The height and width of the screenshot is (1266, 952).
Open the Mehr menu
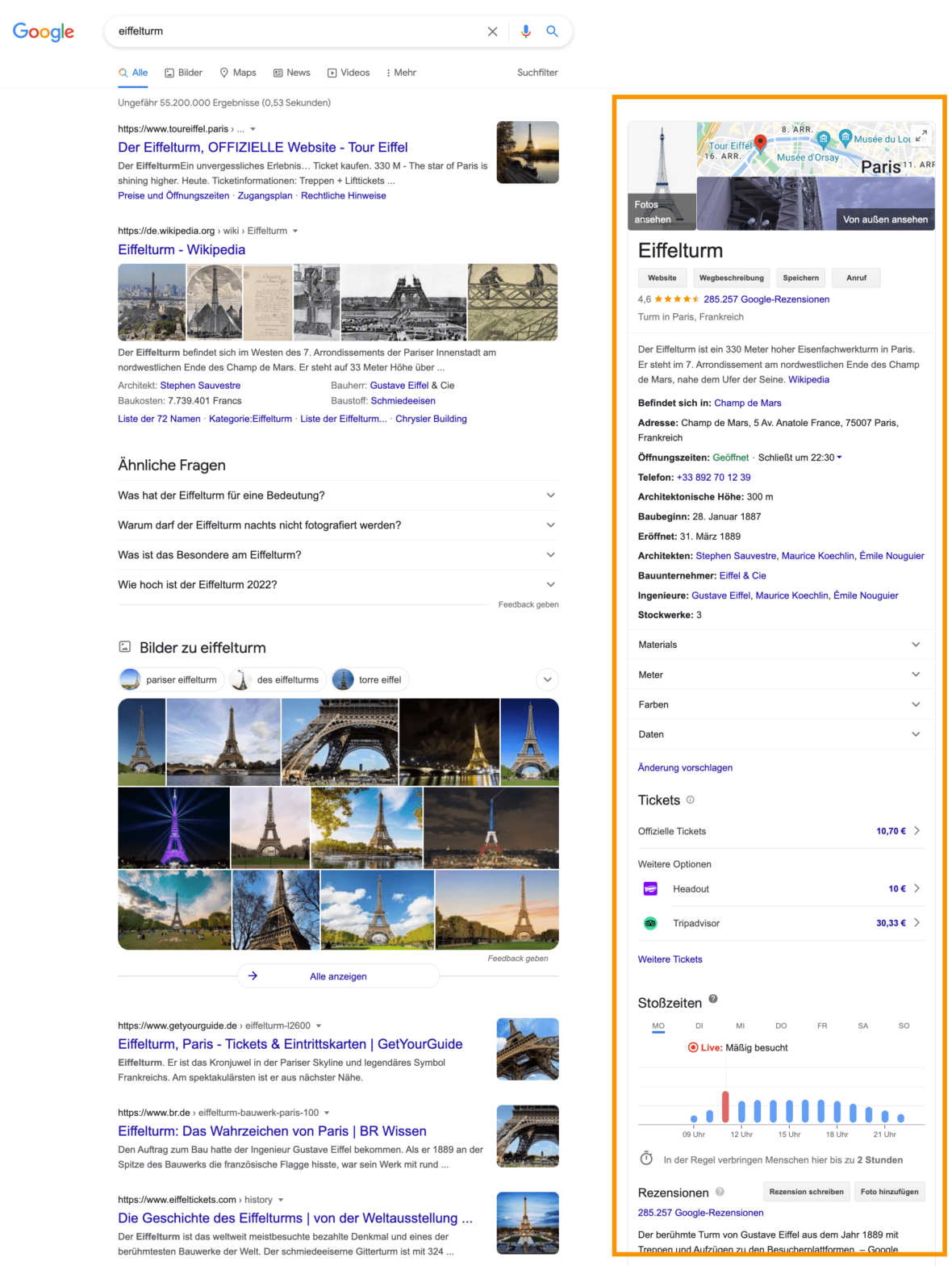pyautogui.click(x=401, y=73)
